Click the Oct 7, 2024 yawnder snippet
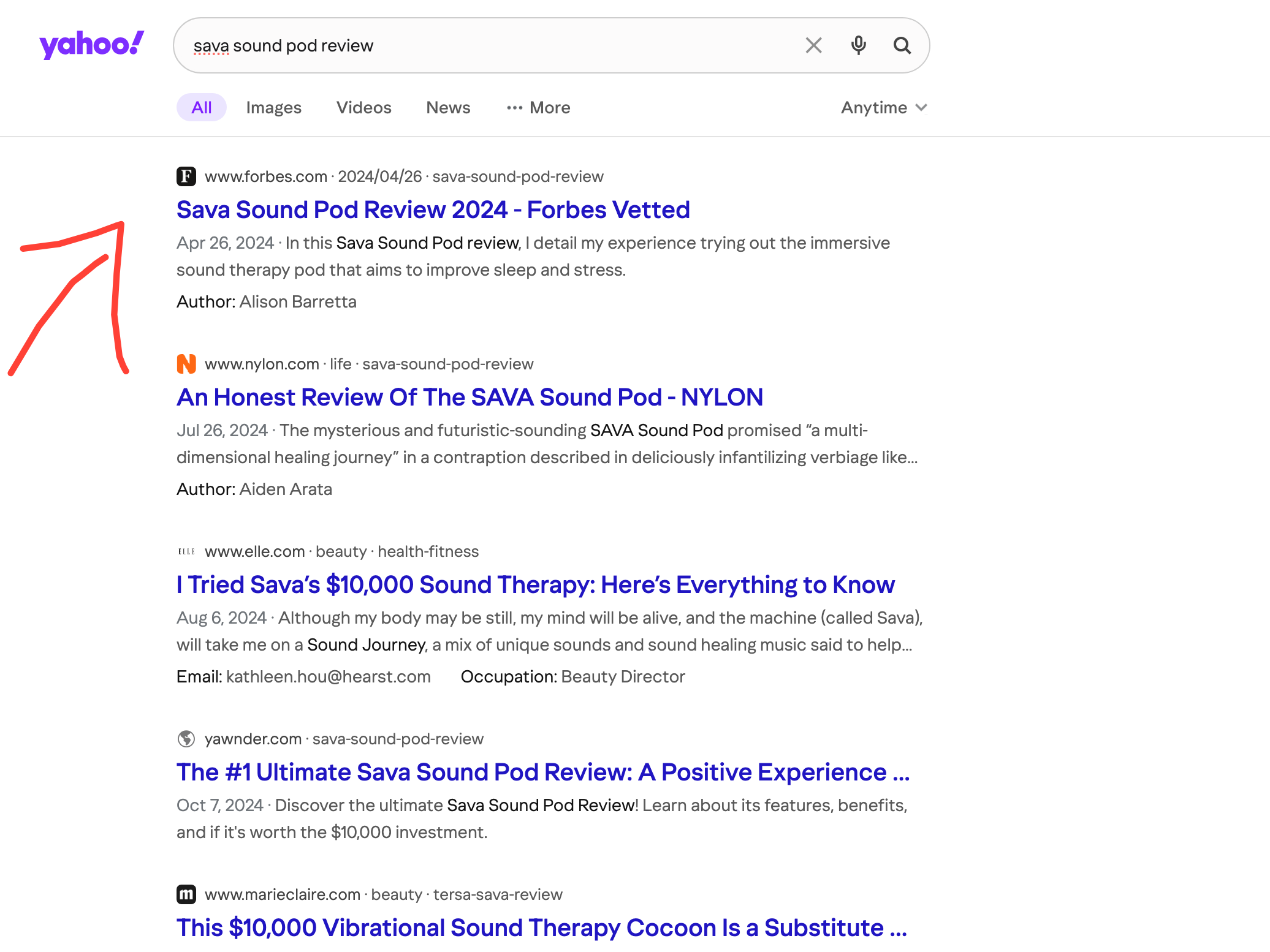1270x952 pixels. (542, 818)
